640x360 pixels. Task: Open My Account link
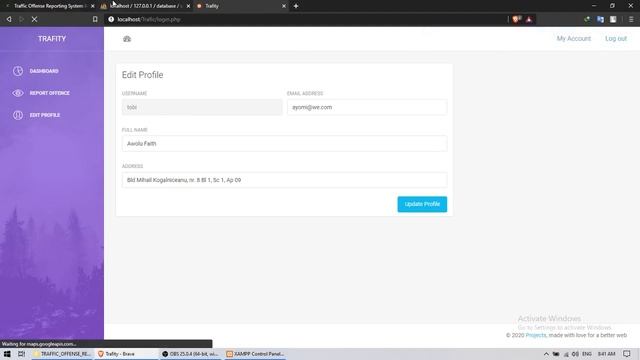573,38
